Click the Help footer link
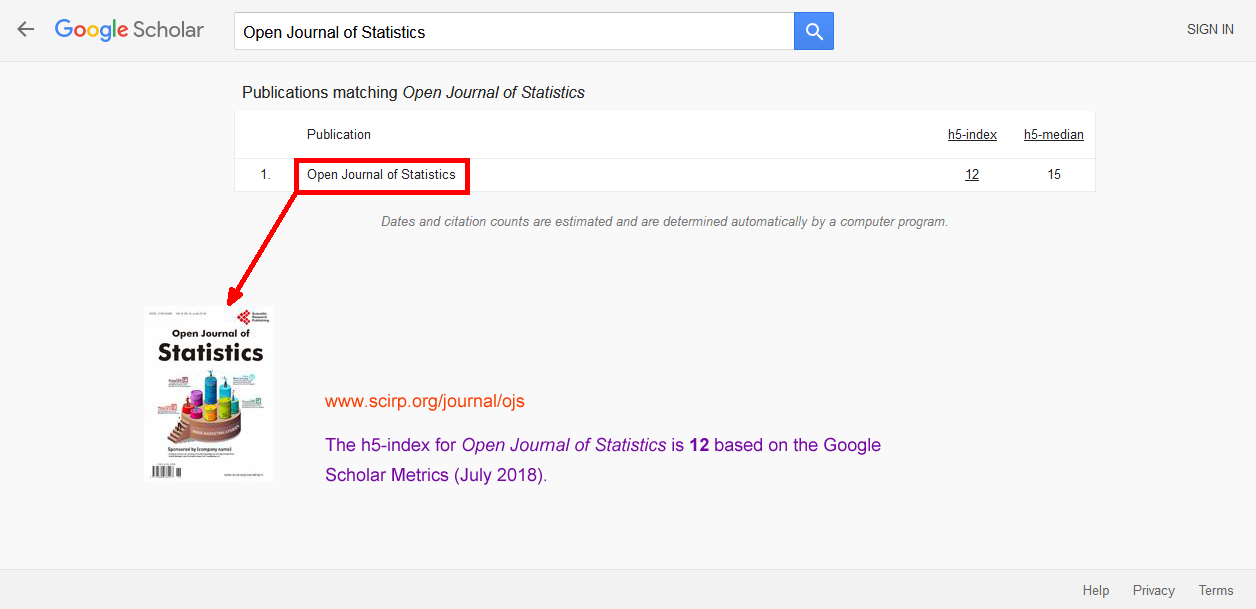 click(x=1096, y=591)
